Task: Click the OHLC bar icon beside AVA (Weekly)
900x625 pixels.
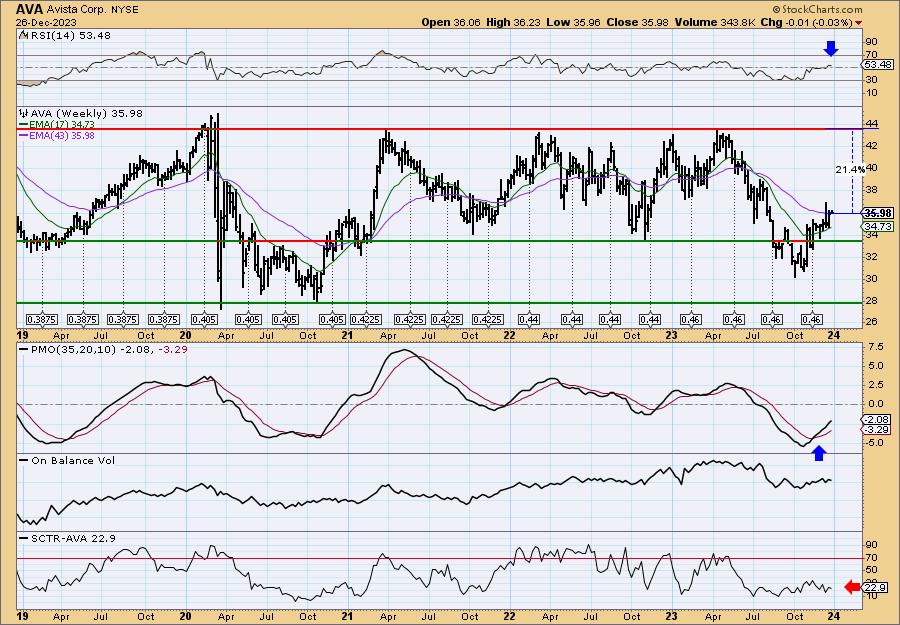Action: (23, 113)
